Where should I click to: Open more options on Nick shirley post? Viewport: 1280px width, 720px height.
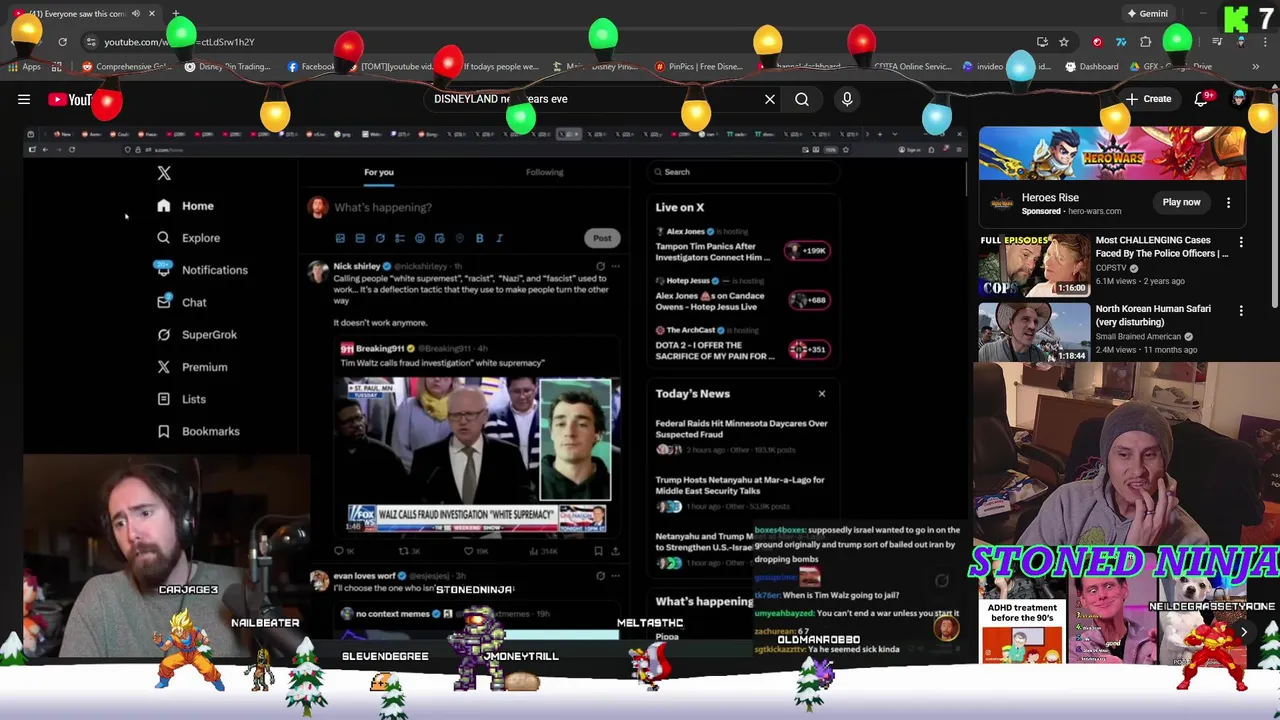(615, 267)
